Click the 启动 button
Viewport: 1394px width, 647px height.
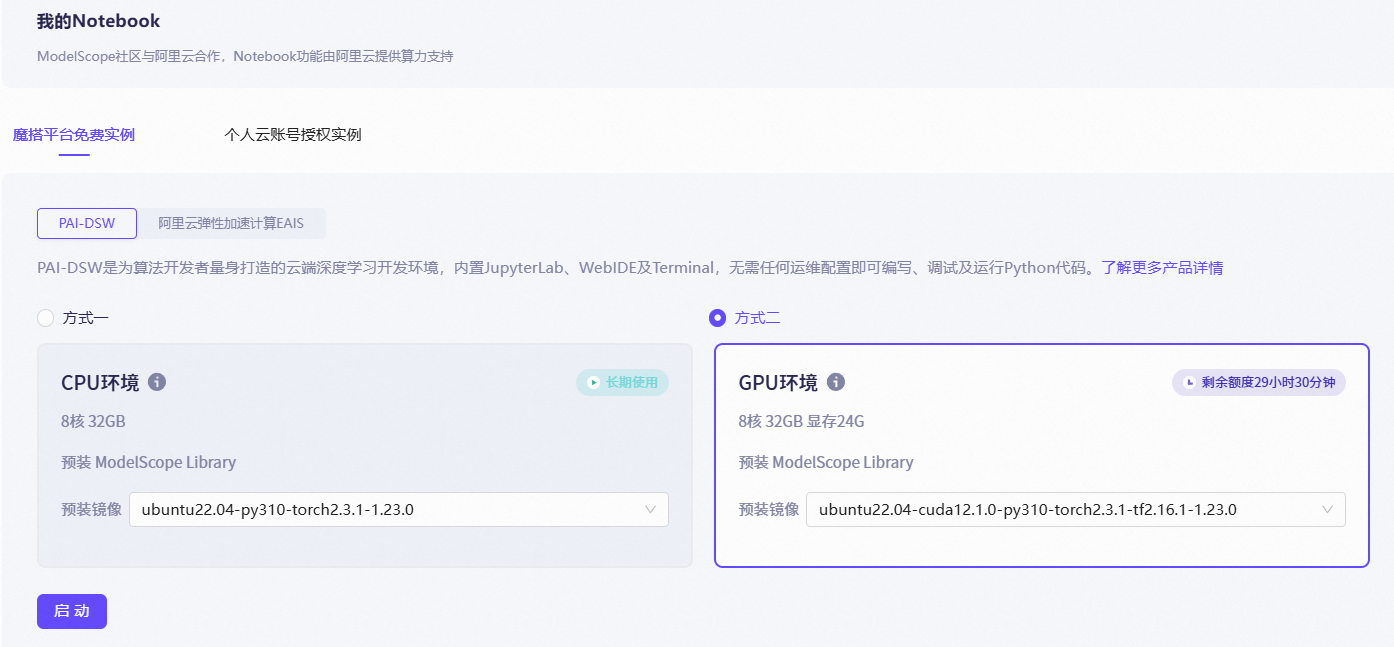71,611
